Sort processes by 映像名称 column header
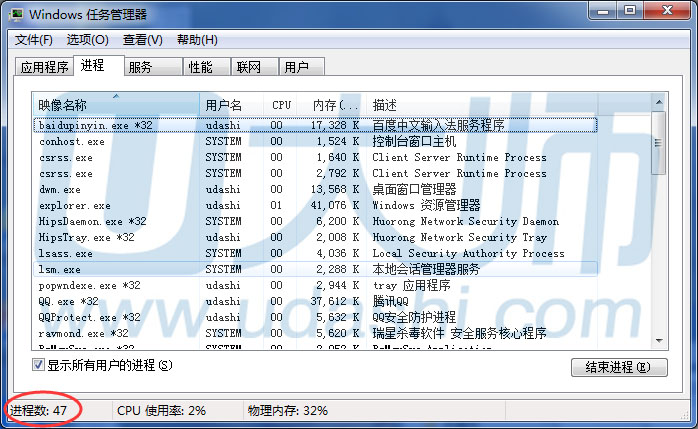Viewport: 698px width, 429px height. coord(116,104)
